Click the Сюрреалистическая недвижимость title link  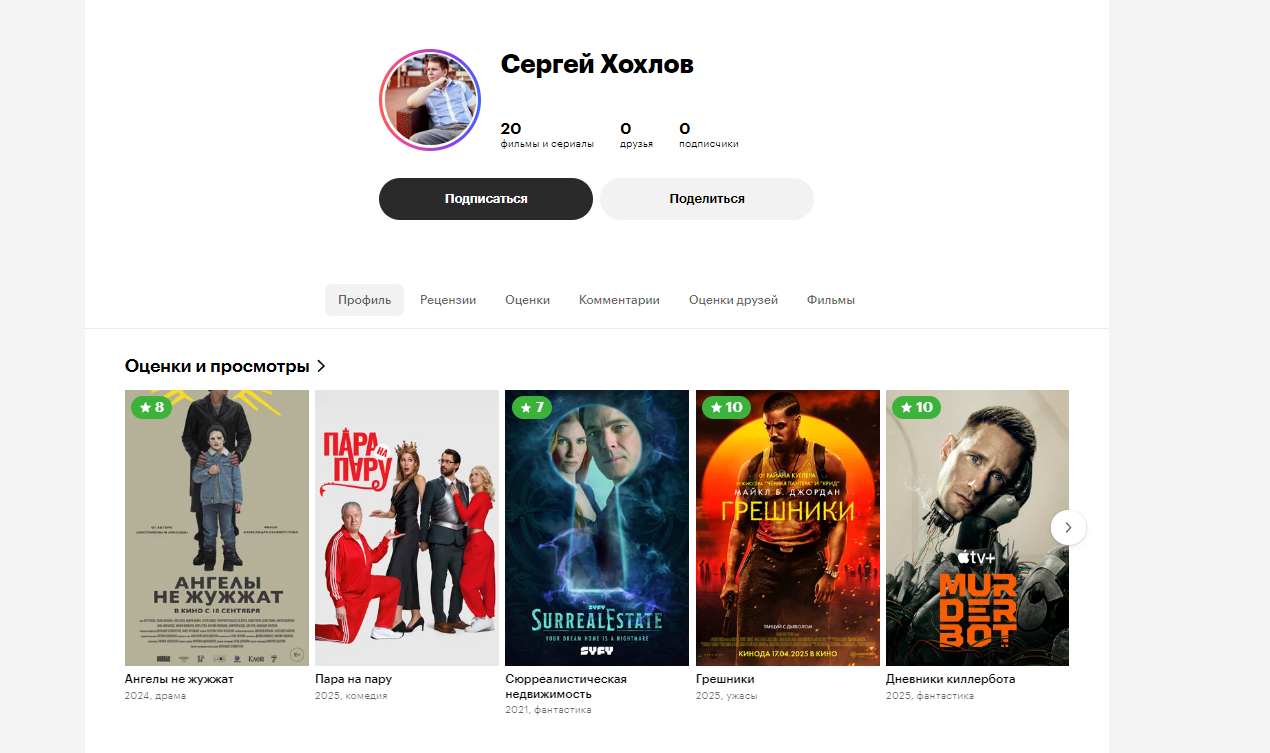tap(566, 686)
